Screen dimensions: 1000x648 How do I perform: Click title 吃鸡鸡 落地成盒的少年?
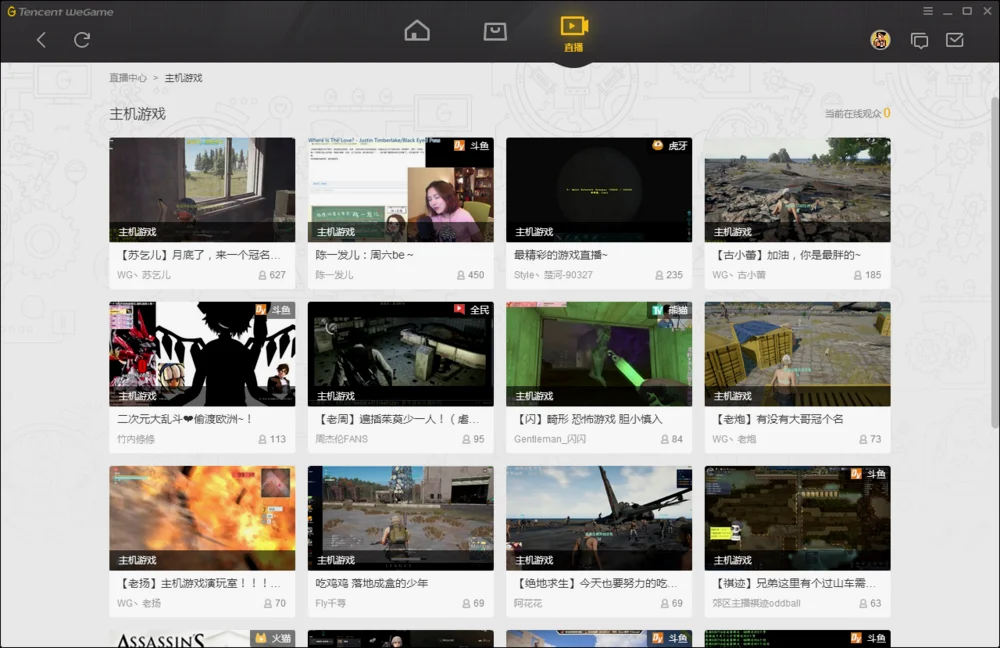coord(371,583)
